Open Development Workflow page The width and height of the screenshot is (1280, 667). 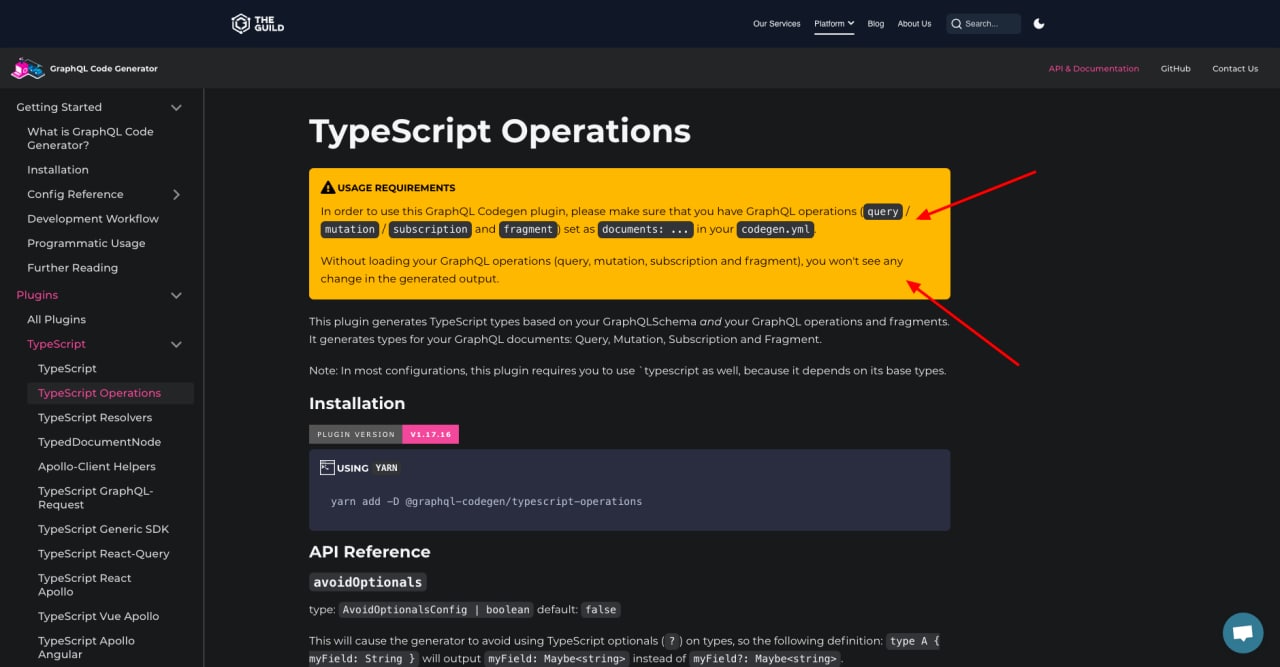[x=93, y=219]
